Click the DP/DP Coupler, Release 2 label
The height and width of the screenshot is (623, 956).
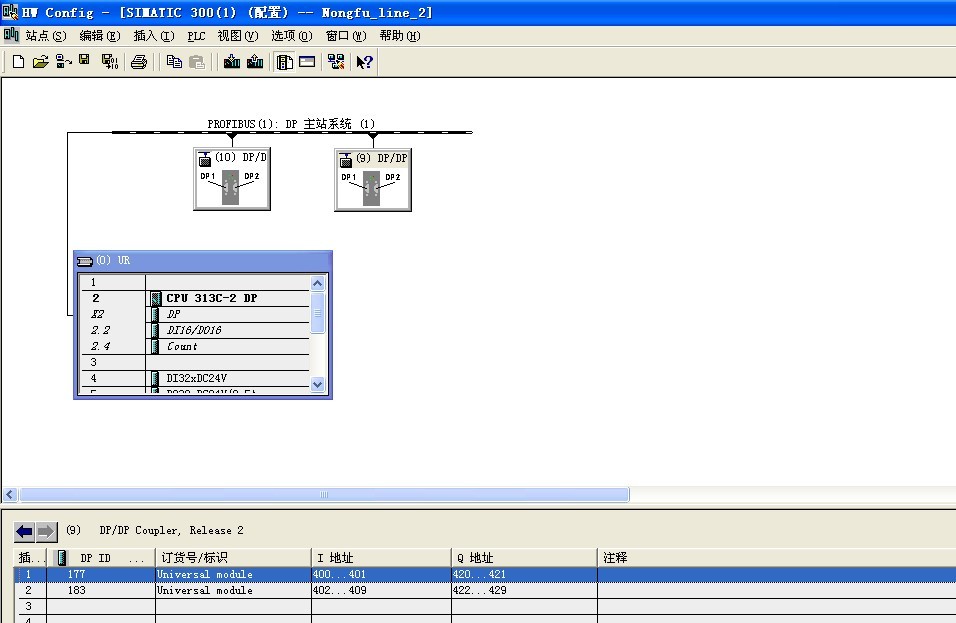[x=171, y=530]
